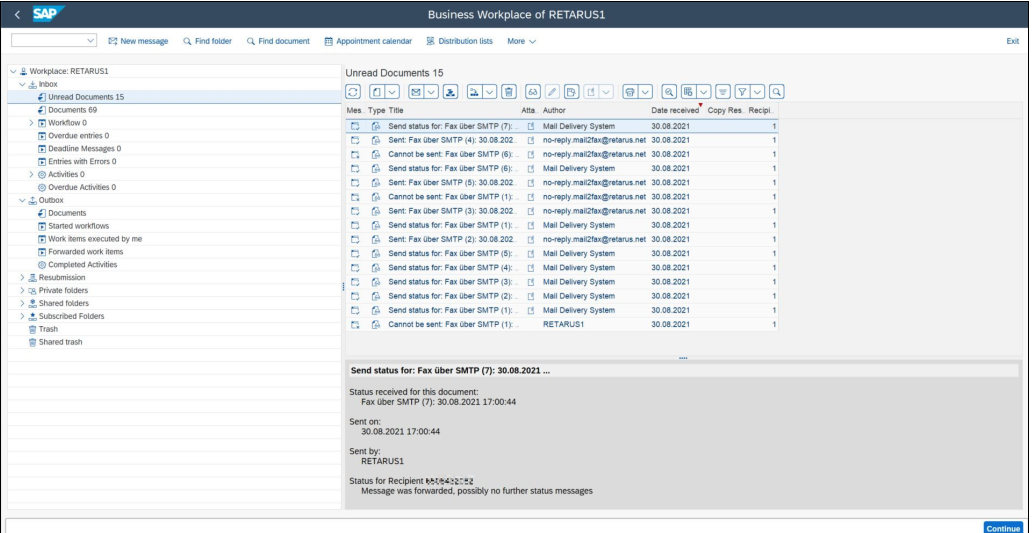Open the More menu
This screenshot has height=533, width=1033.
click(522, 41)
